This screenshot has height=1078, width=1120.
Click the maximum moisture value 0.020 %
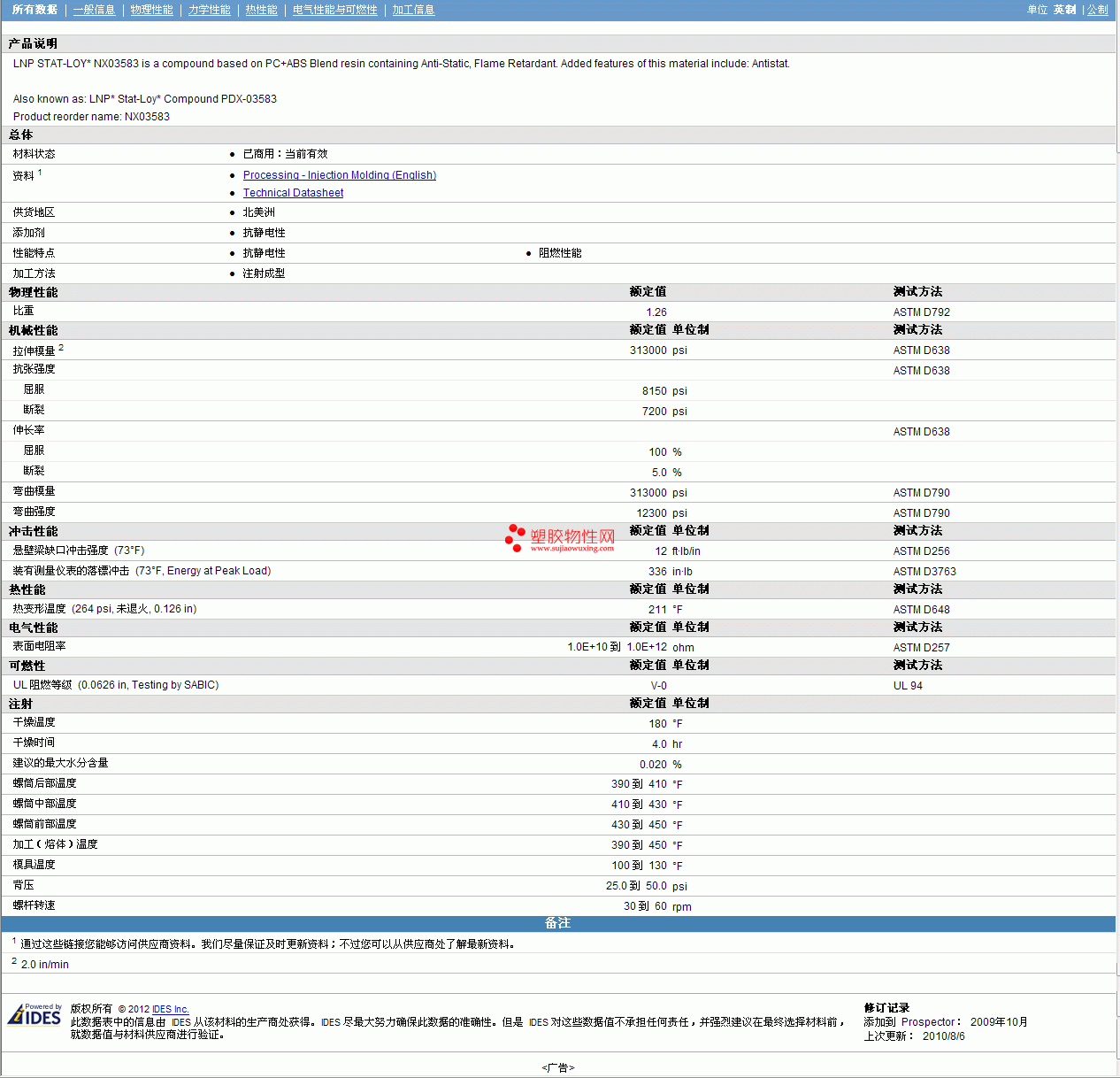661,765
